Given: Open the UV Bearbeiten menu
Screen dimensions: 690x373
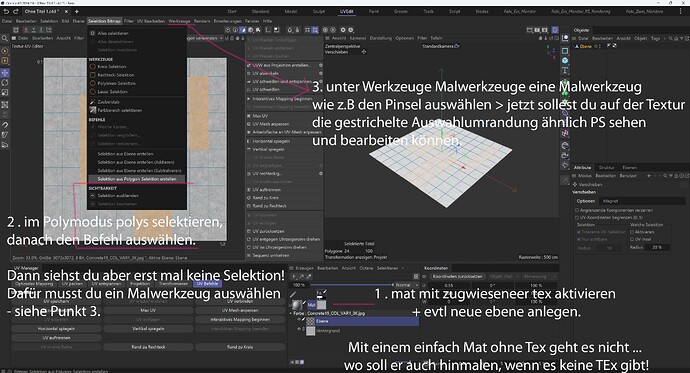Looking at the screenshot, I should pyautogui.click(x=150, y=21).
